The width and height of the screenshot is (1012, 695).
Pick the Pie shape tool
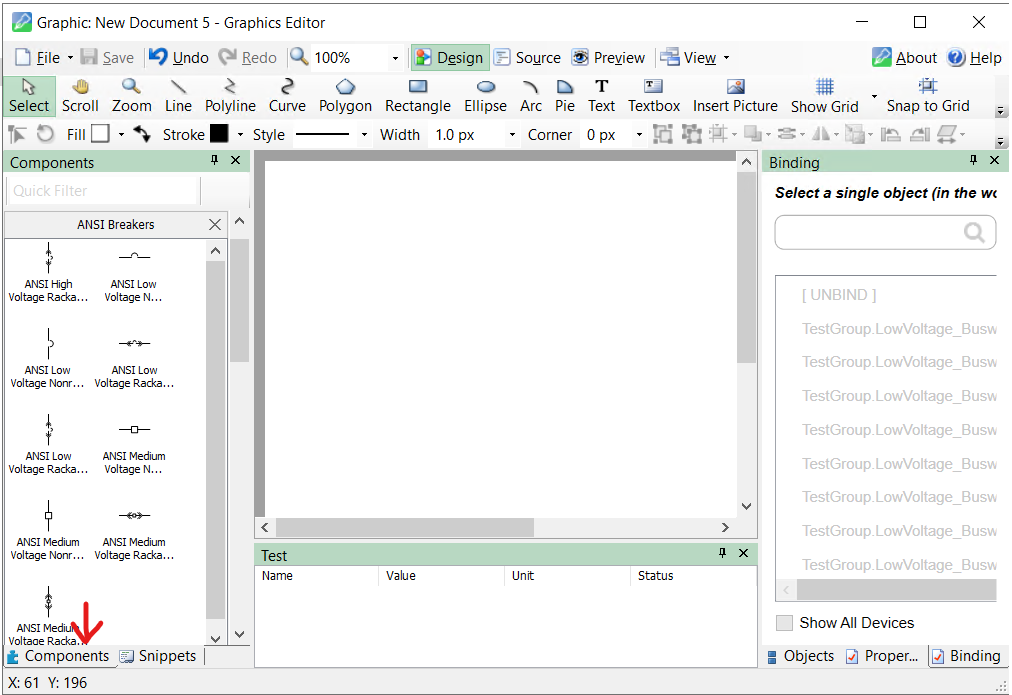(x=565, y=96)
